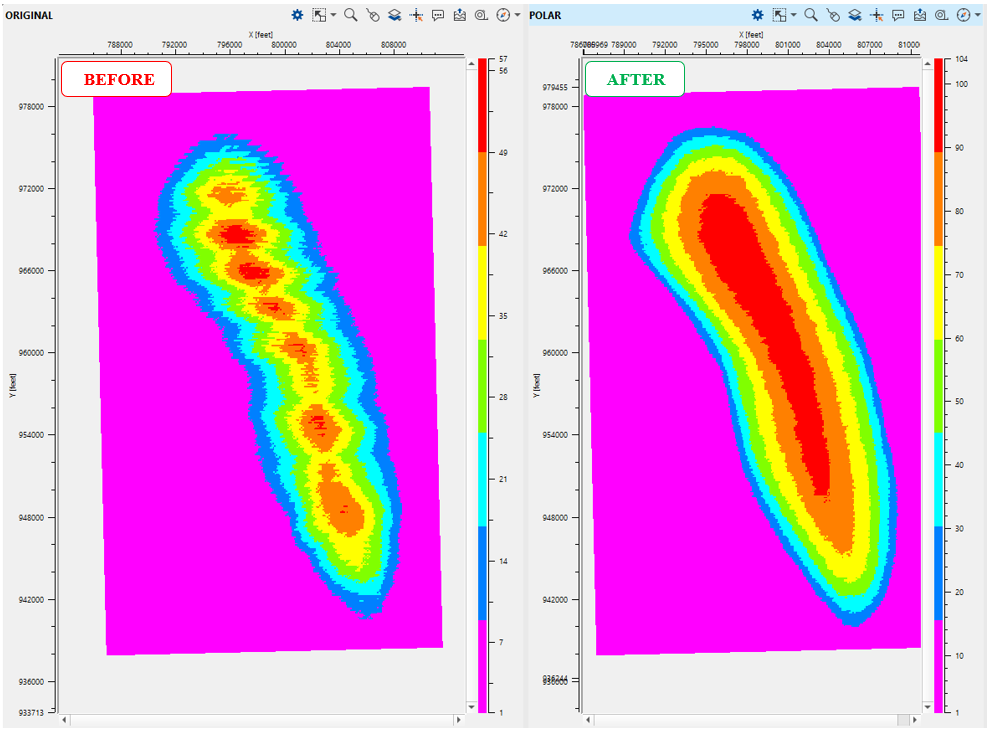
Task: Click left scroll arrow under ORIGINAL map
Action: pos(64,719)
